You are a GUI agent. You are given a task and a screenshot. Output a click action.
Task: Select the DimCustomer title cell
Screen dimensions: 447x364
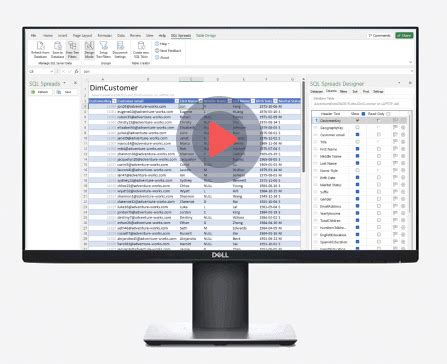[x=114, y=88]
